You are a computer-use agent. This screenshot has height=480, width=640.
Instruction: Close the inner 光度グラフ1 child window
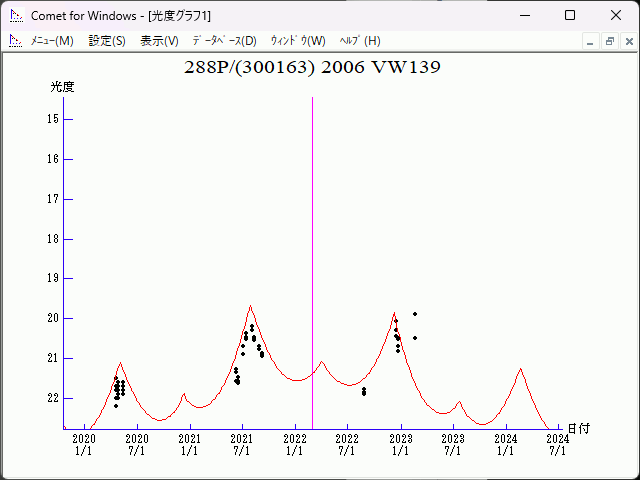click(628, 41)
